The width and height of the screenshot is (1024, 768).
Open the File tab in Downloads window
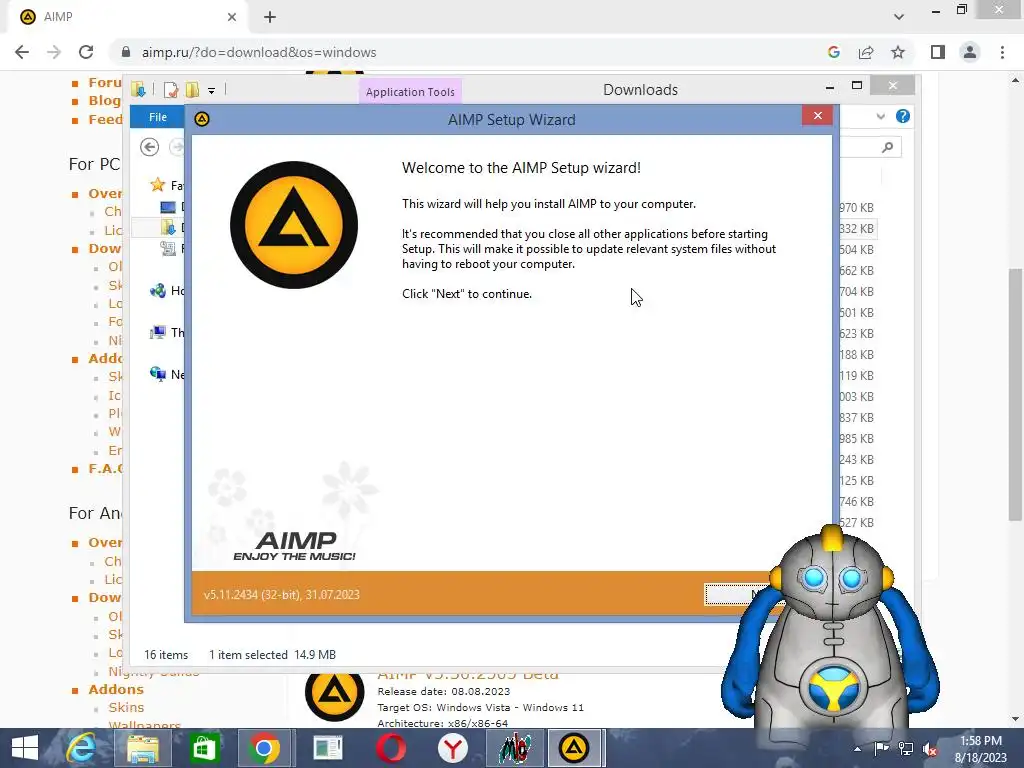point(157,117)
